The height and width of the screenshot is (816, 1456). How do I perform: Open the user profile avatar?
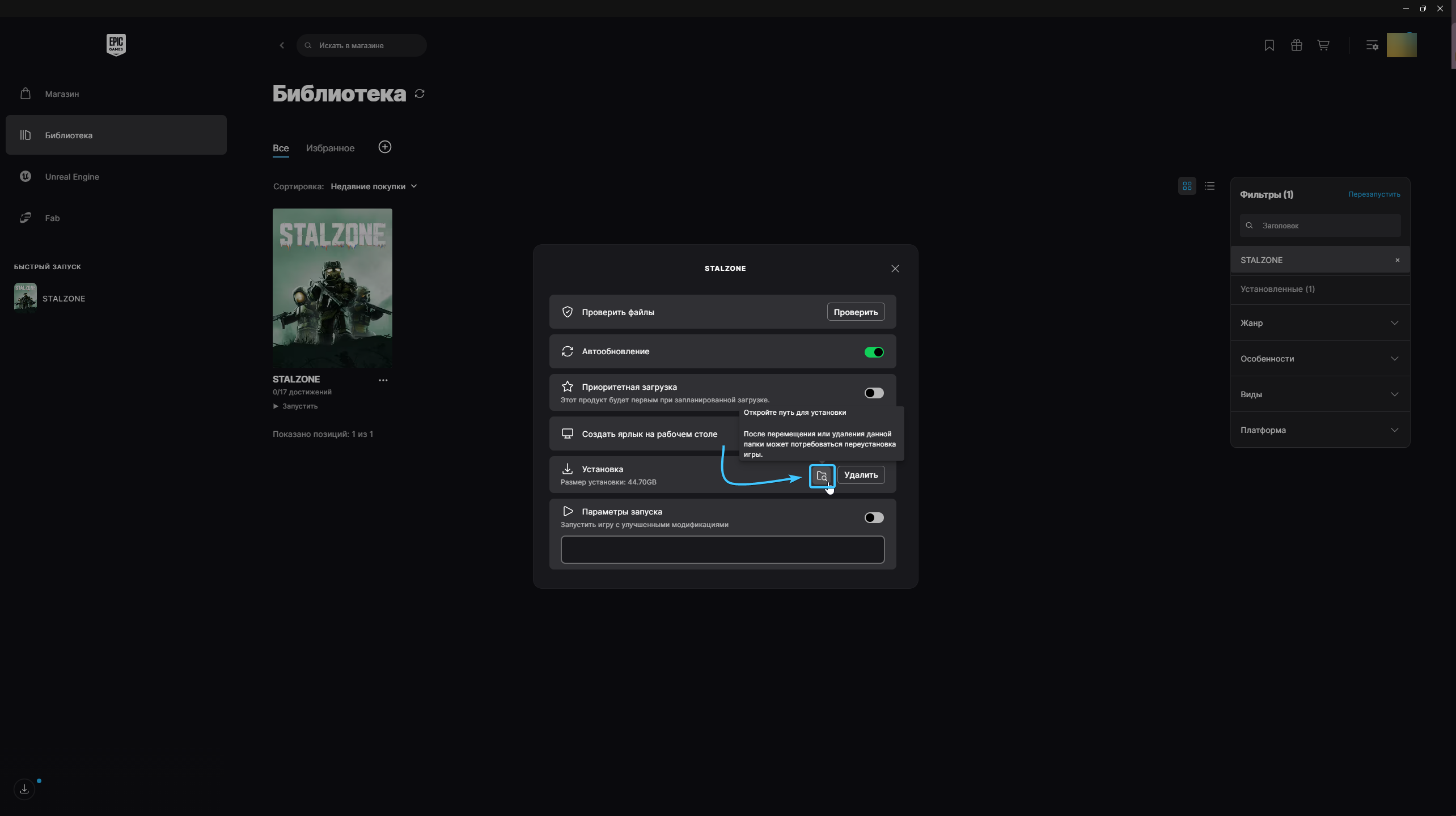1402,45
